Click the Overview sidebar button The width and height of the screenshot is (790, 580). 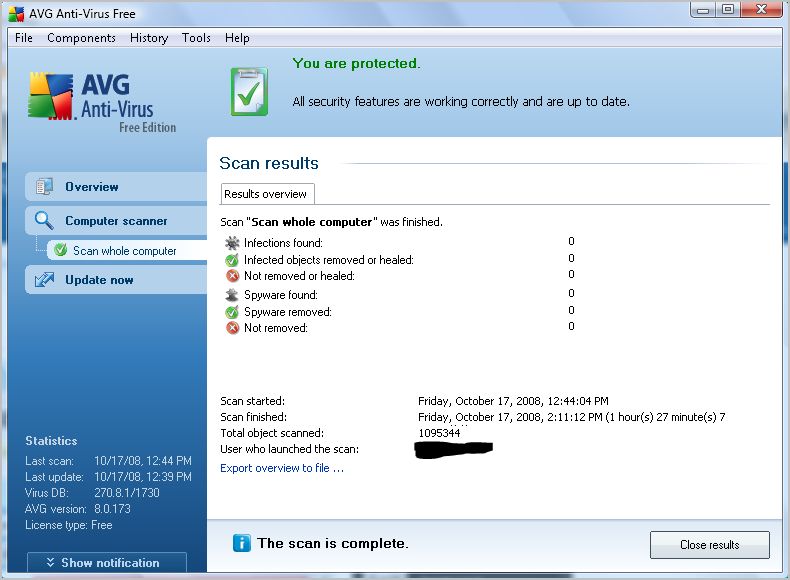116,186
